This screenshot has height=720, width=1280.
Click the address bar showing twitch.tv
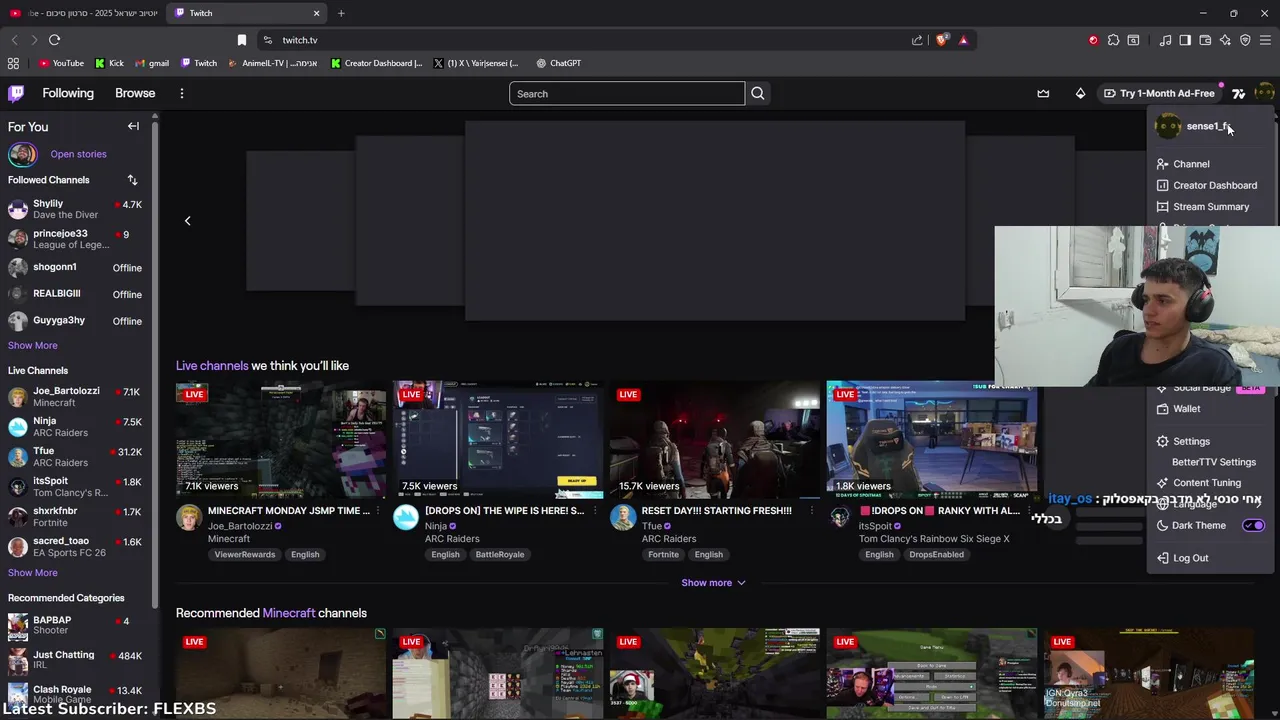[580, 40]
